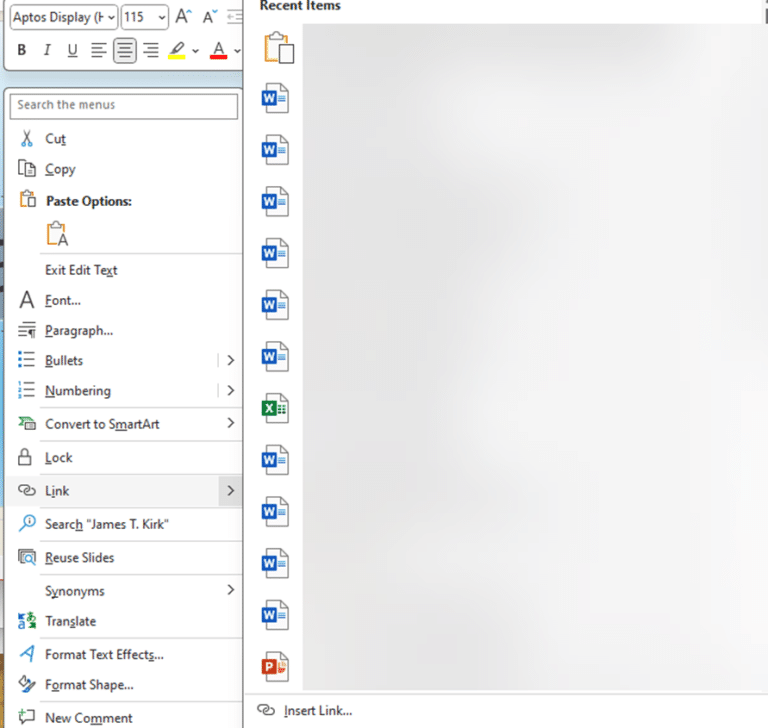768x728 pixels.
Task: Select the Excel file in Recent Items
Action: (275, 408)
